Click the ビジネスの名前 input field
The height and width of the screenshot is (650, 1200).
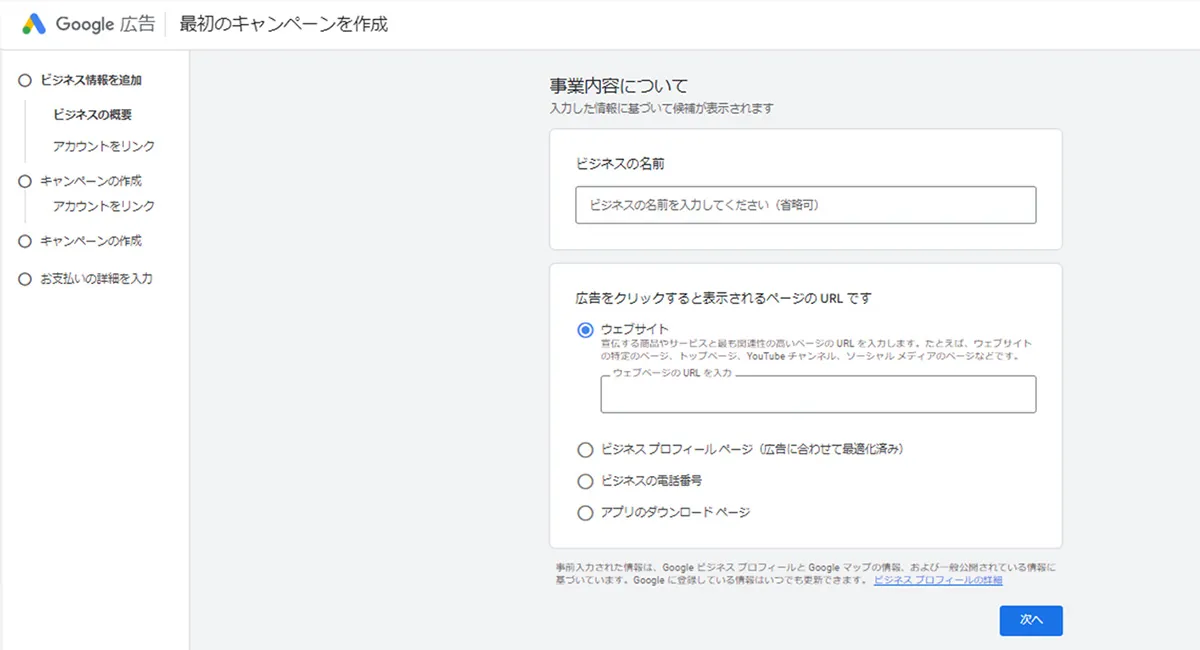click(x=805, y=205)
